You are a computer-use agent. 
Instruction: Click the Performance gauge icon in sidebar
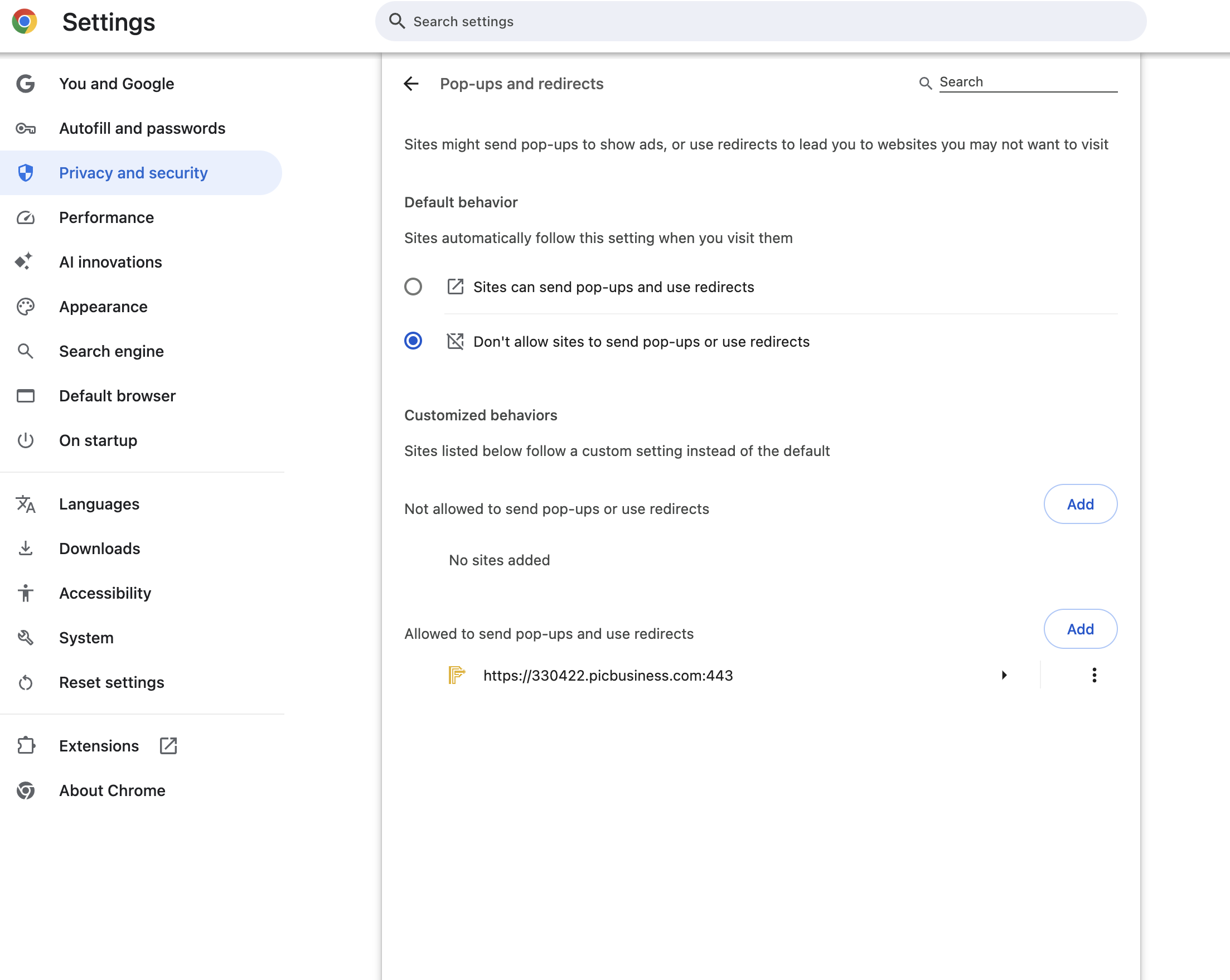26,217
